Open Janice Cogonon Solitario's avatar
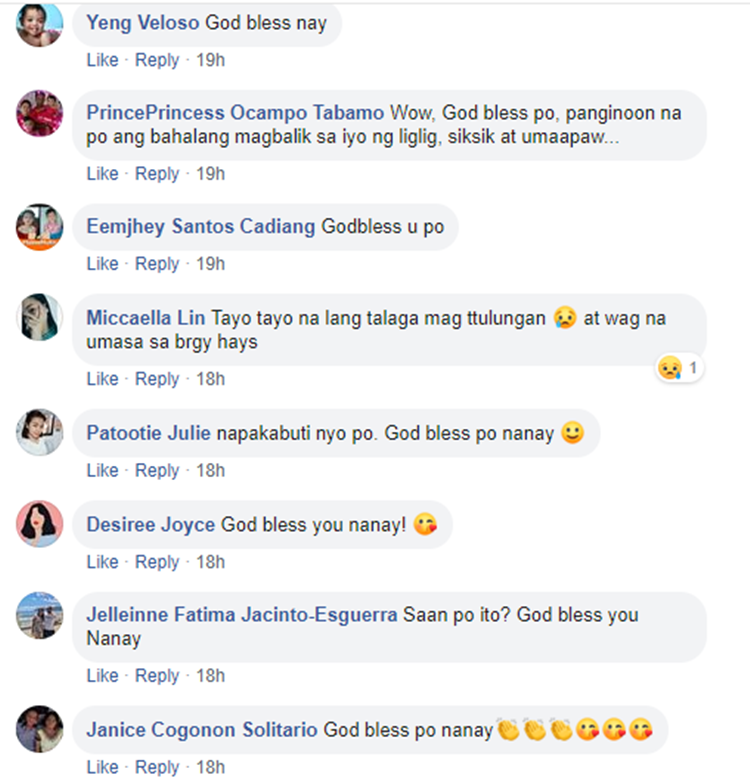 [x=40, y=729]
